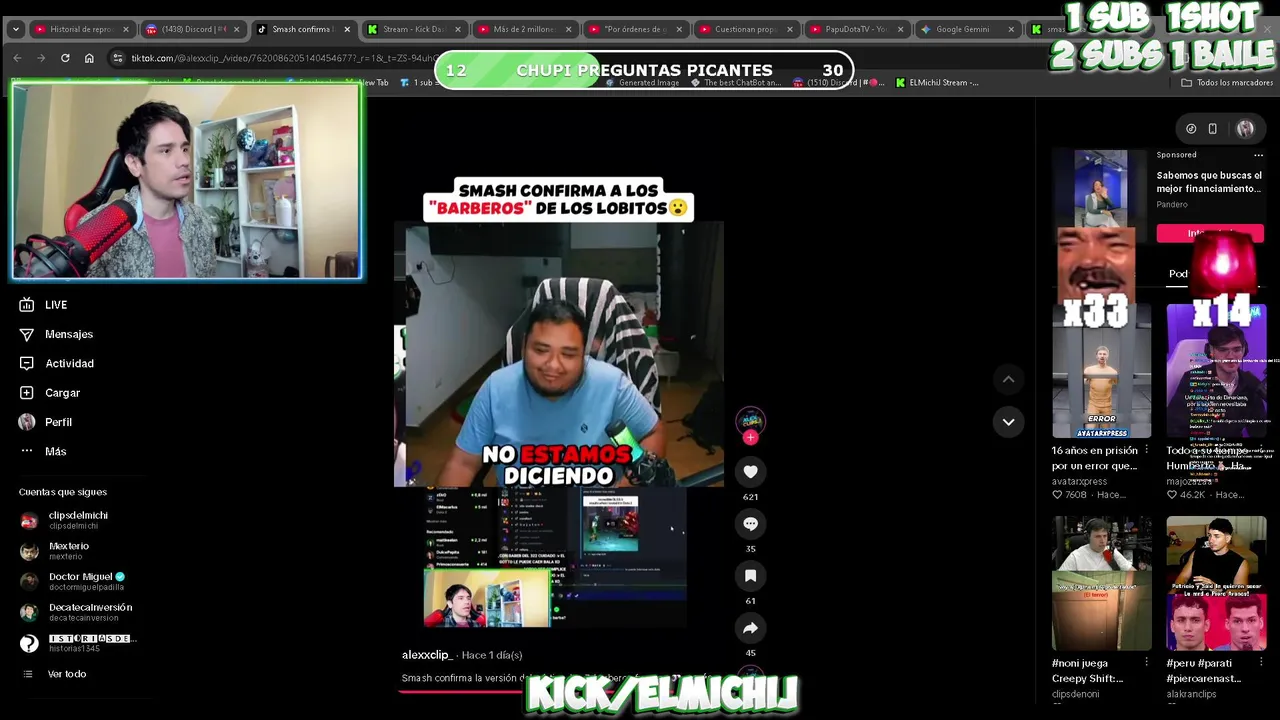Go to browser home page icon
This screenshot has width=1280, height=720.
tap(89, 58)
